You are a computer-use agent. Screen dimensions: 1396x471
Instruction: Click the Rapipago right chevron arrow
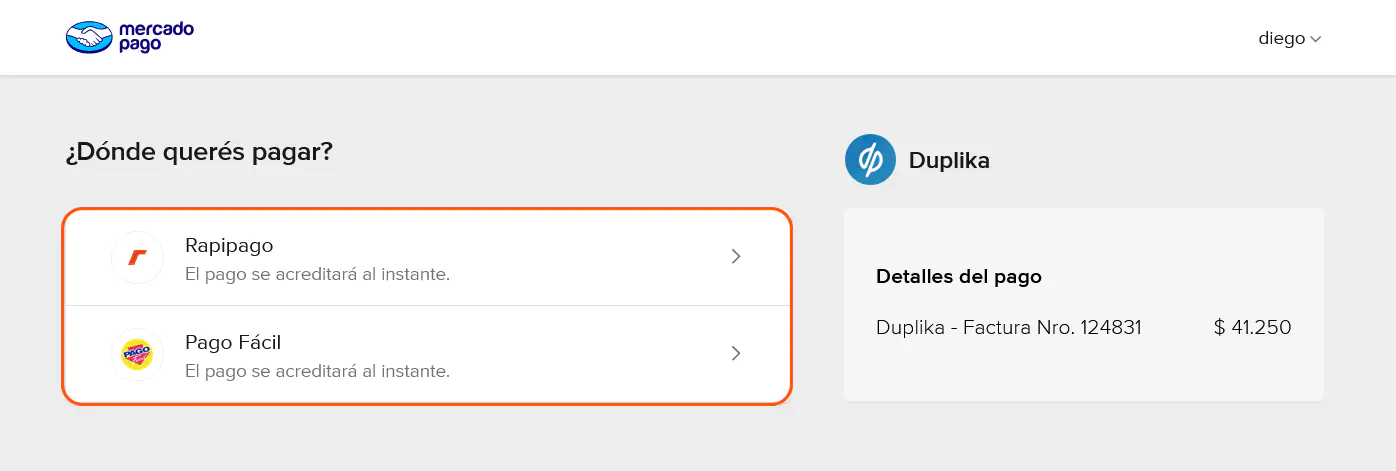736,257
